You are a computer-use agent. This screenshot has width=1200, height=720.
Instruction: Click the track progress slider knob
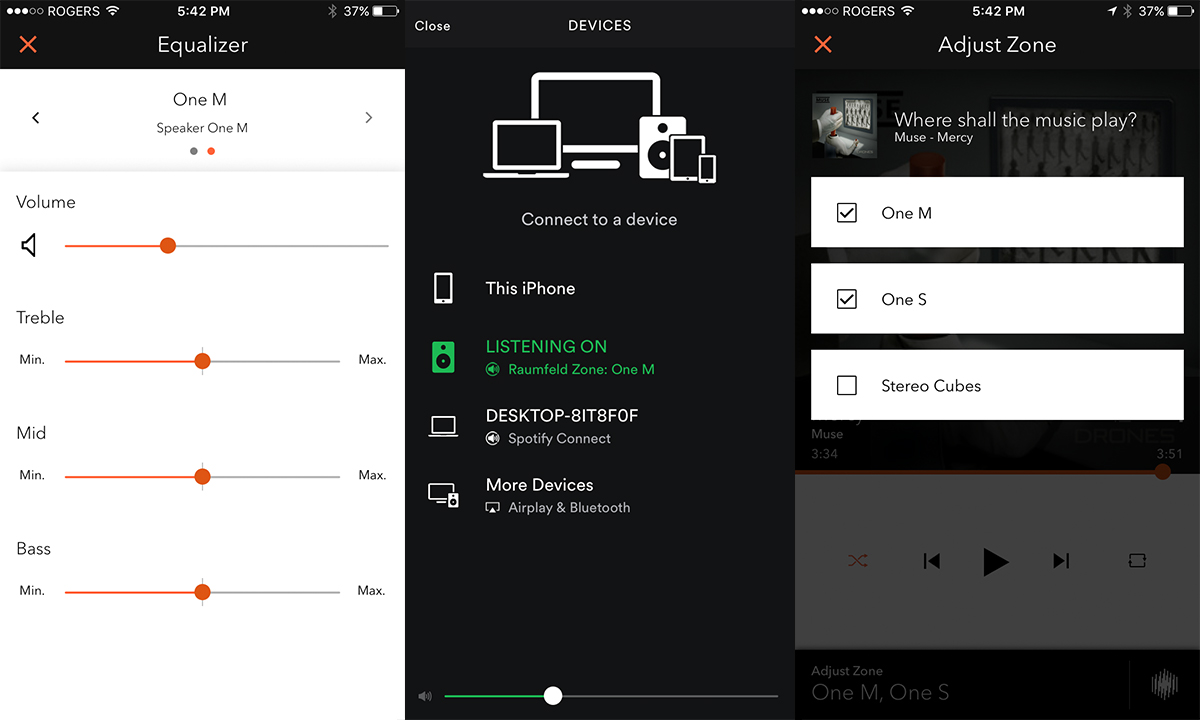[1162, 472]
